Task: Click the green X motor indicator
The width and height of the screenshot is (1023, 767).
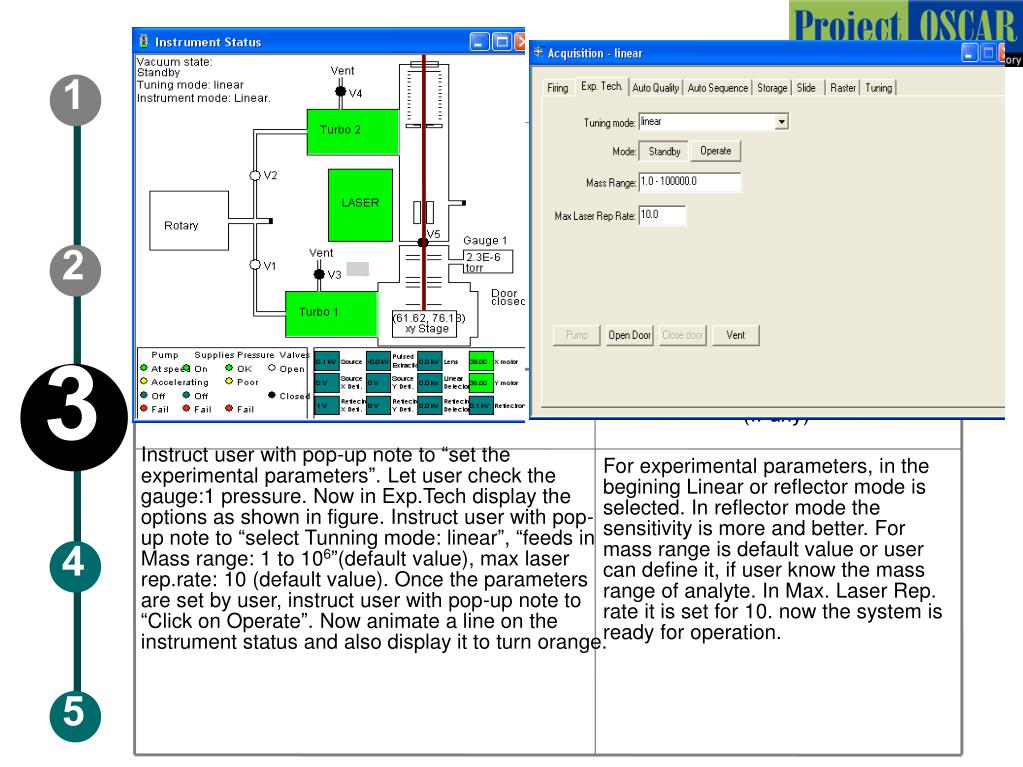Action: coord(481,361)
